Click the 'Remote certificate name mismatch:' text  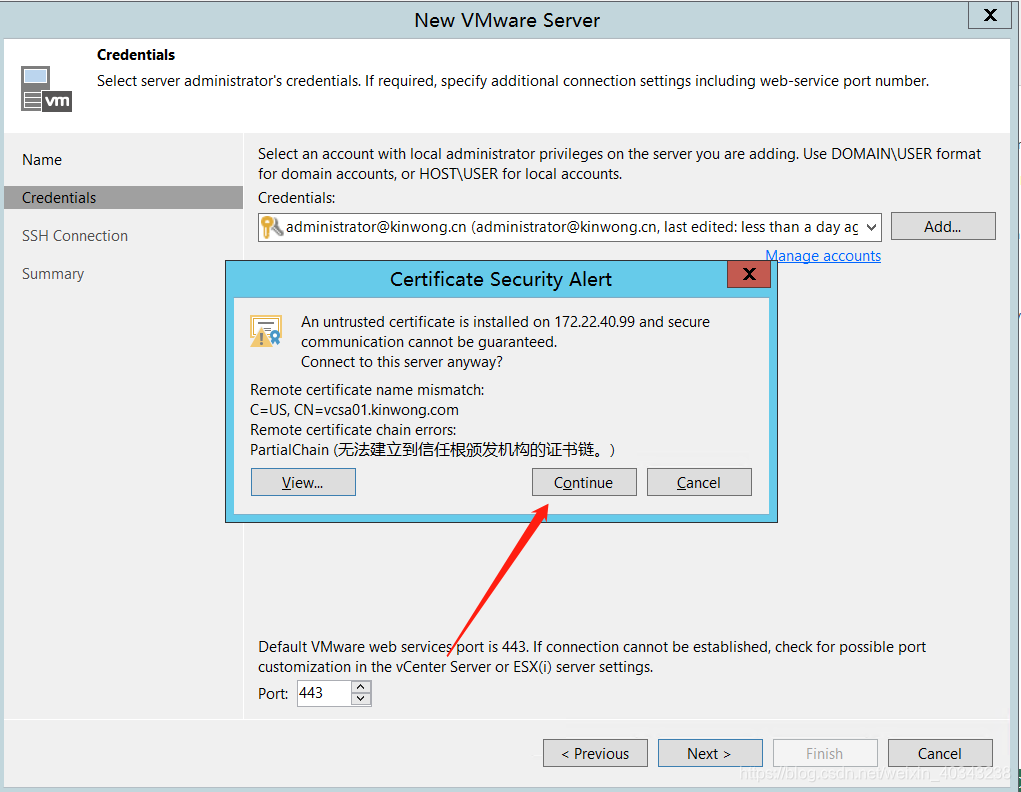[367, 390]
